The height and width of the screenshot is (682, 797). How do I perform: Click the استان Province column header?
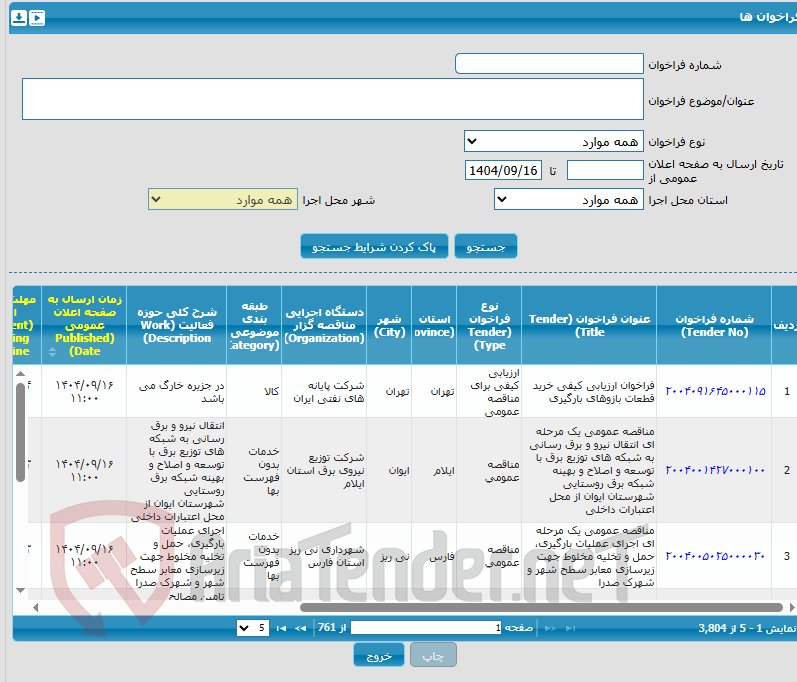pos(434,325)
